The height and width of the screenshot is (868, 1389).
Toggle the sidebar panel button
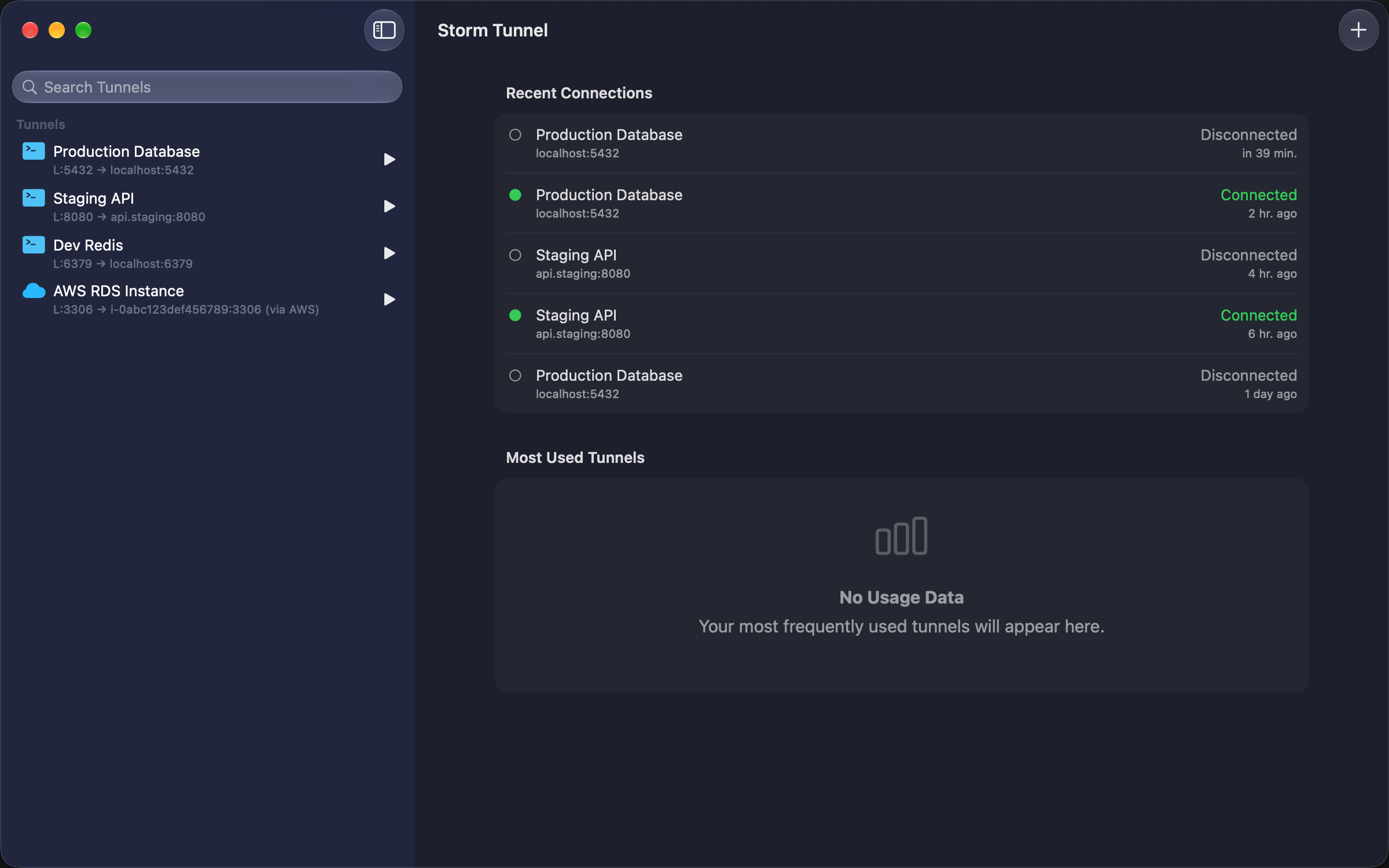[x=384, y=30]
